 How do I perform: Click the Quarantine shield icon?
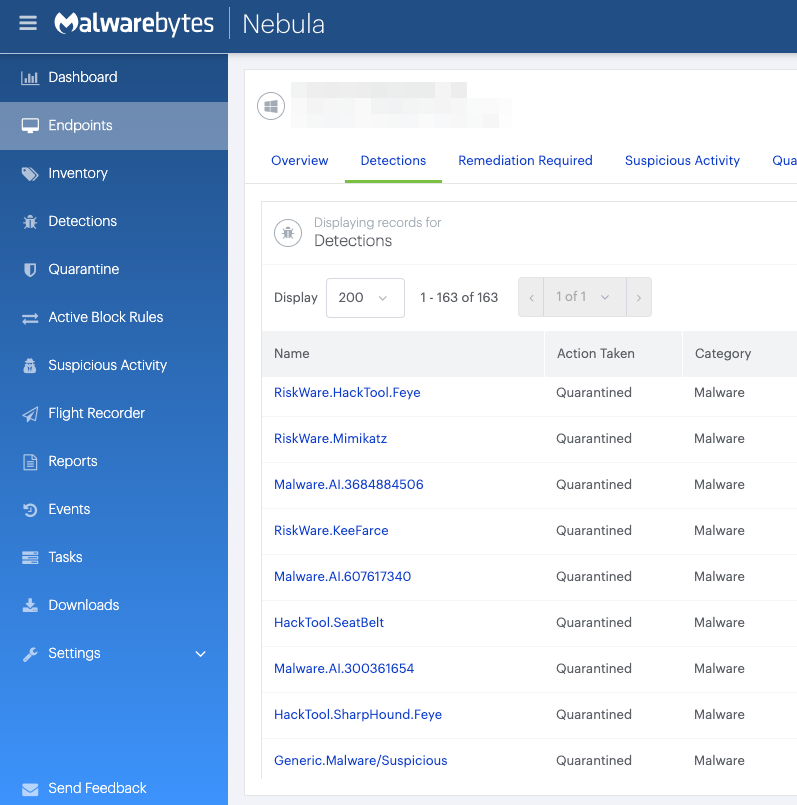30,270
